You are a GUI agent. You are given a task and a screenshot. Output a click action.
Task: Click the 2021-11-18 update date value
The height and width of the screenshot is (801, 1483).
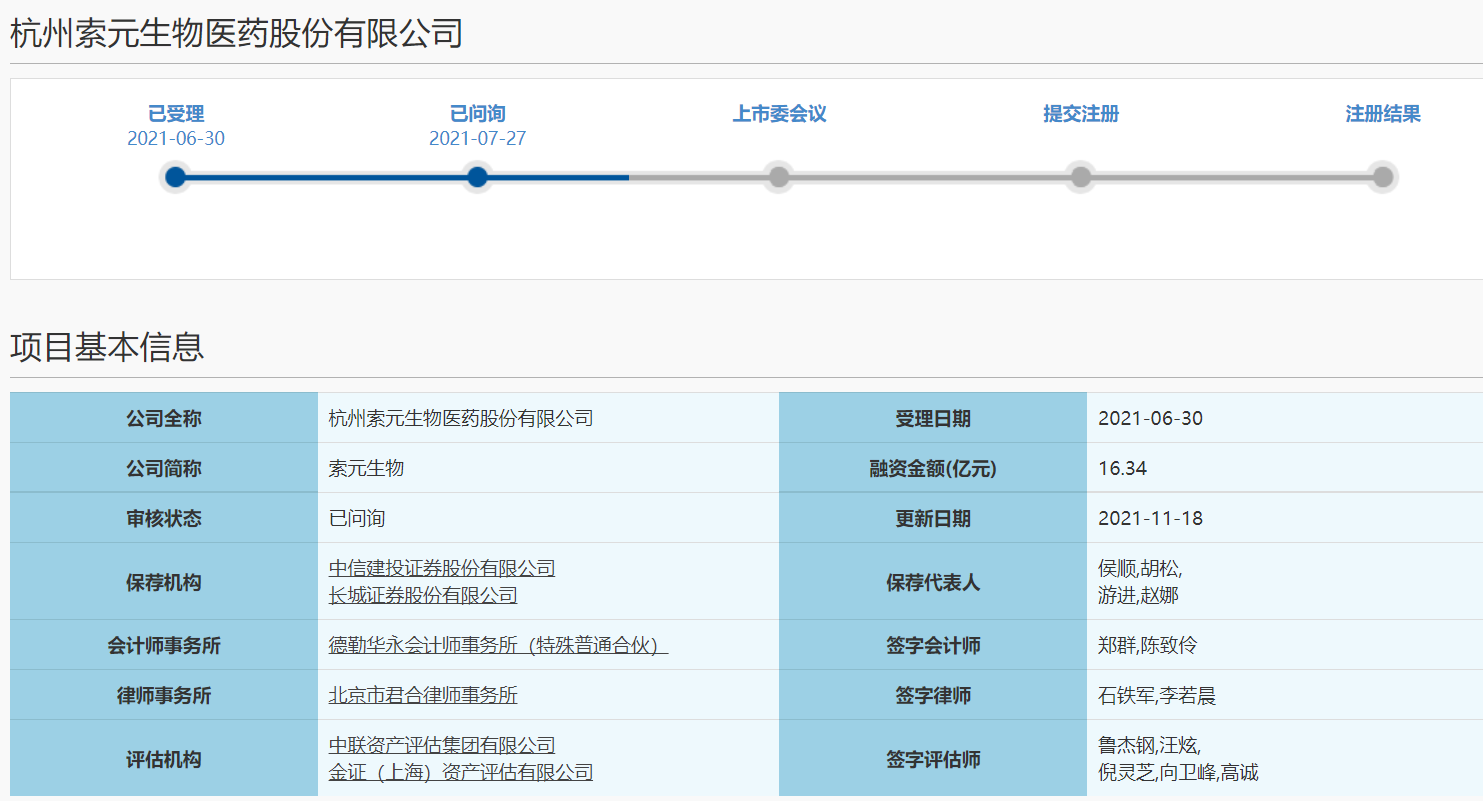click(1150, 519)
